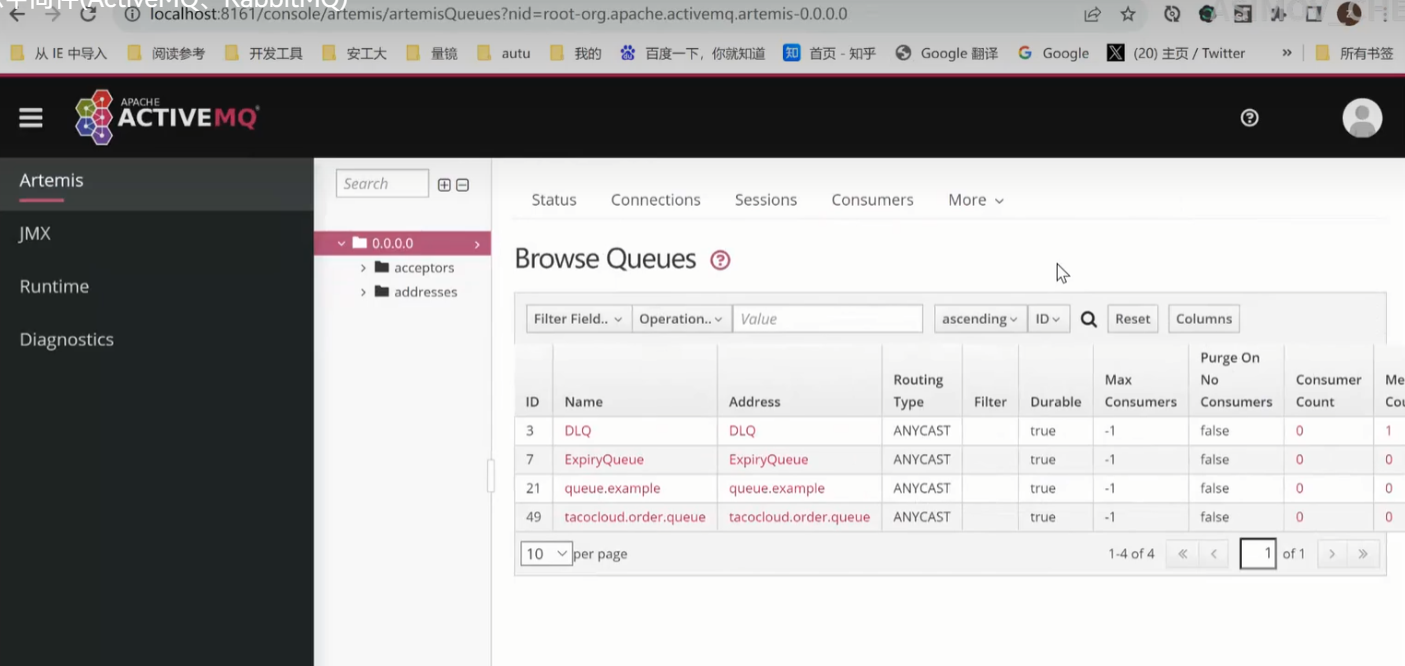Open the tacocloud.order.queue name link
1405x666 pixels.
pyautogui.click(x=634, y=517)
